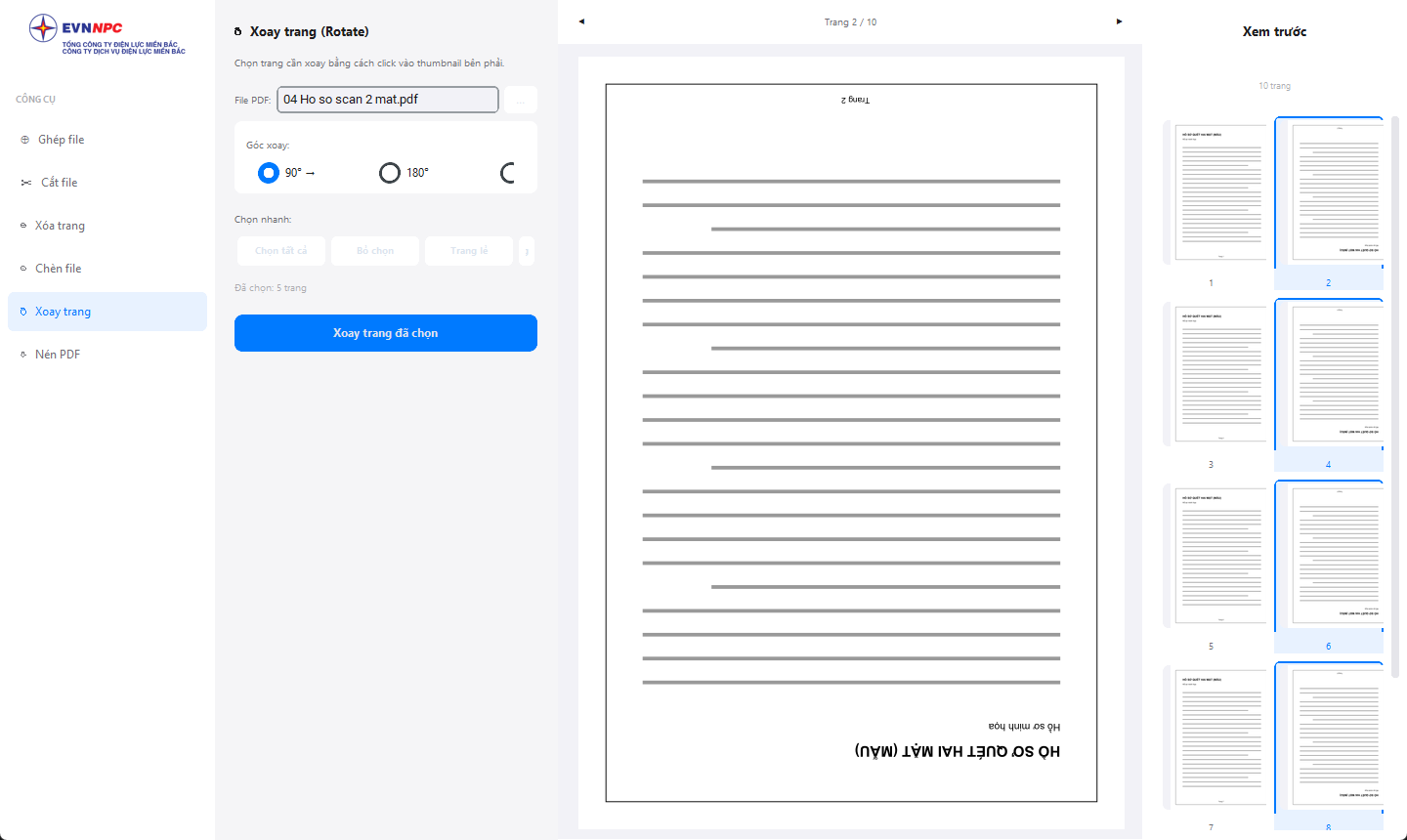Screen dimensions: 1407x840
Task: Click 'Xoay trang đã chọn' button
Action: point(386,333)
